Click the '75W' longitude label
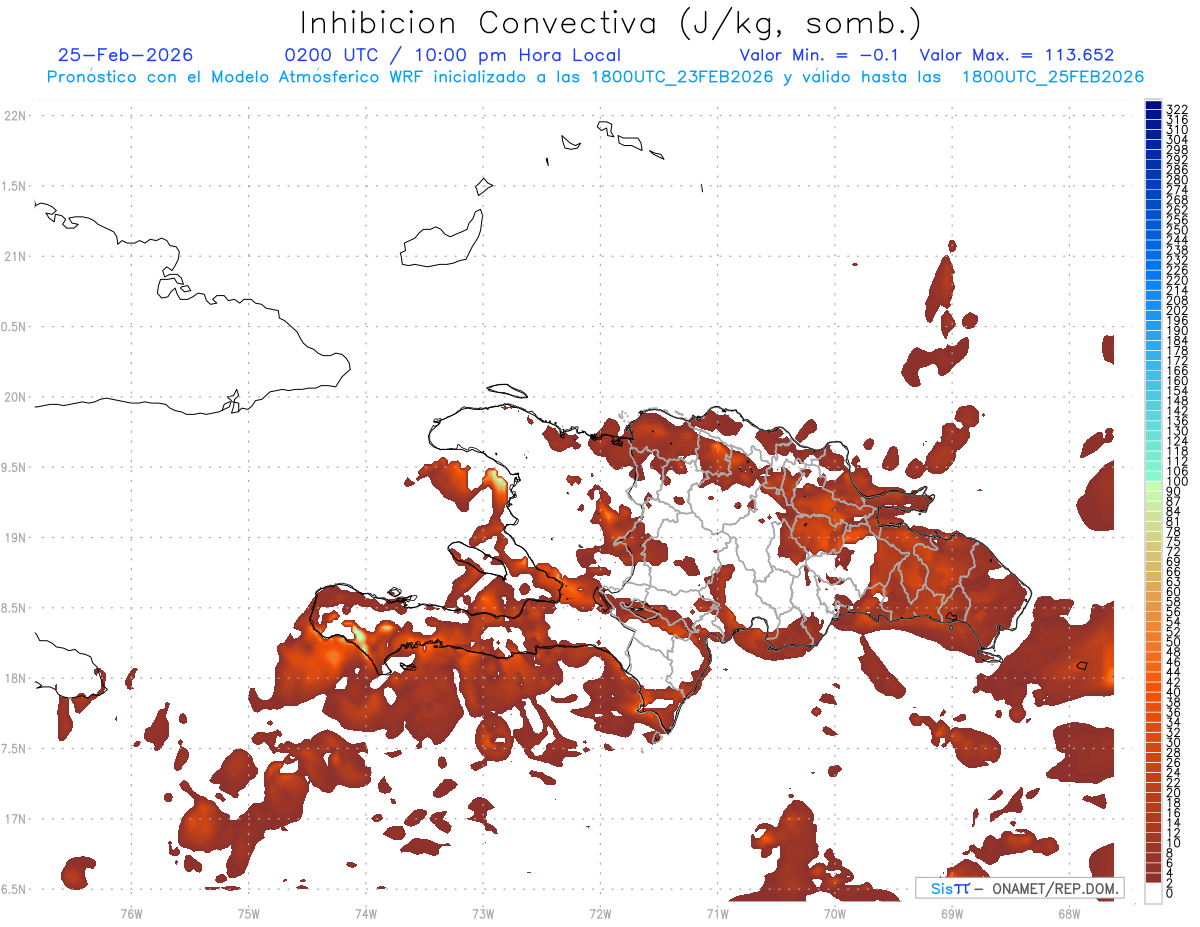Viewport: 1200px width, 927px height. pos(249,913)
